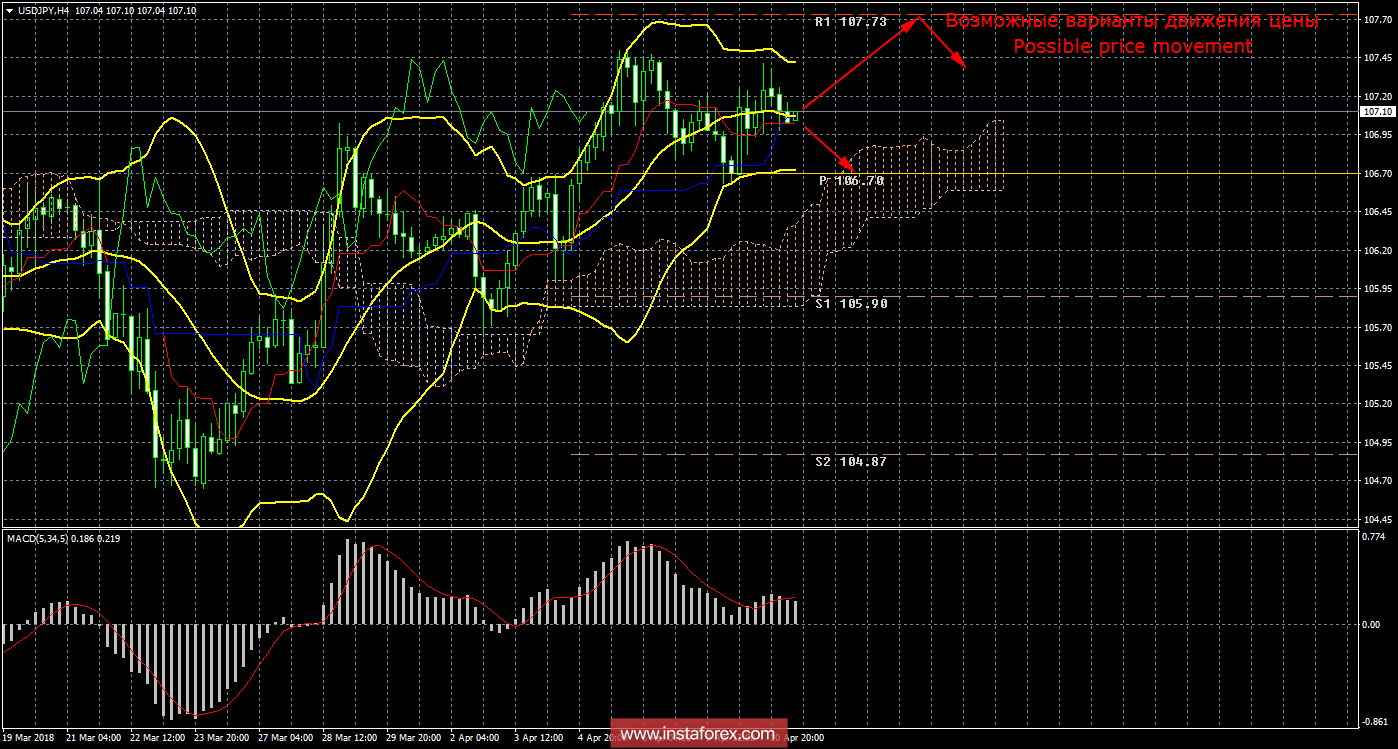Click the 107.45 price axis value
The image size is (1398, 749).
coord(1376,58)
